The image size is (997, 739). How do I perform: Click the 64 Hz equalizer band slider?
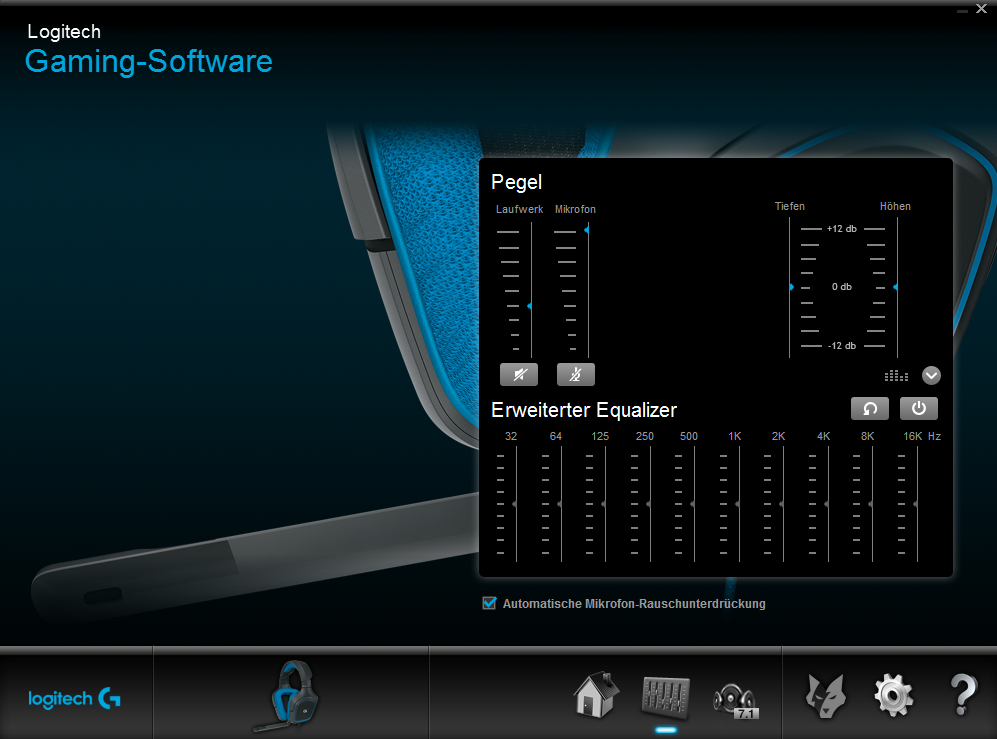click(x=560, y=504)
